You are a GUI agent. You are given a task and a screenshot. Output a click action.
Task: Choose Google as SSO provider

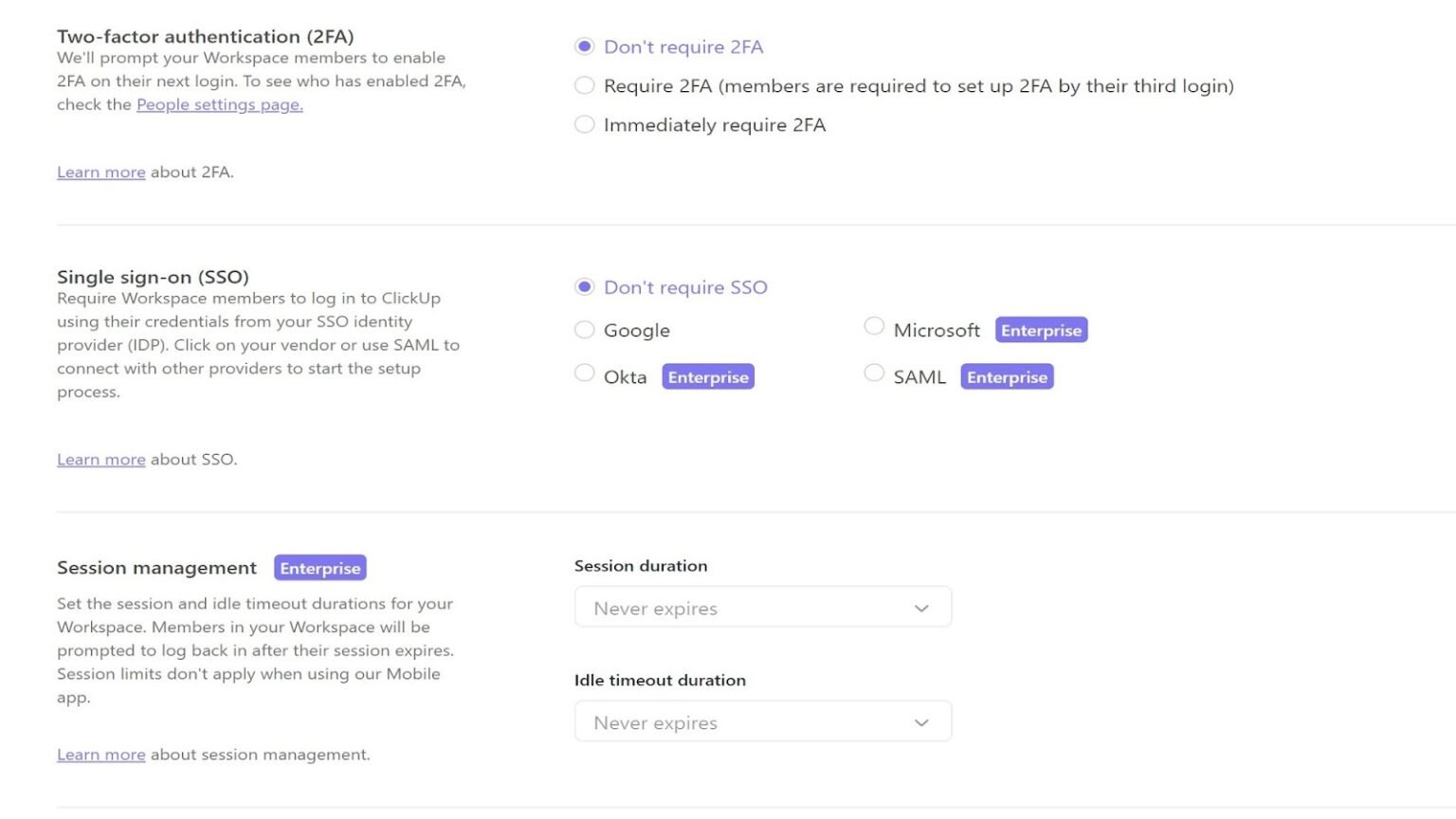coord(585,329)
